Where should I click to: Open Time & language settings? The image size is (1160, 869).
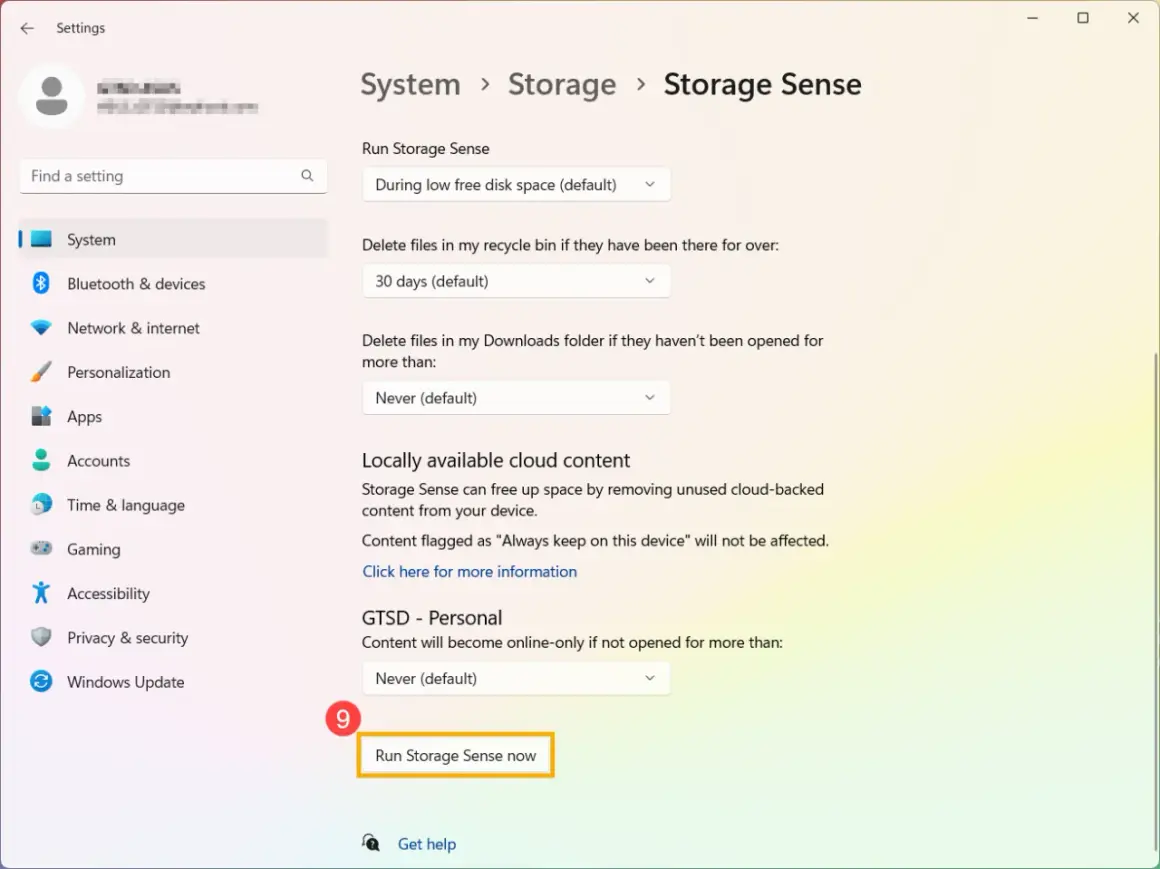coord(173,505)
